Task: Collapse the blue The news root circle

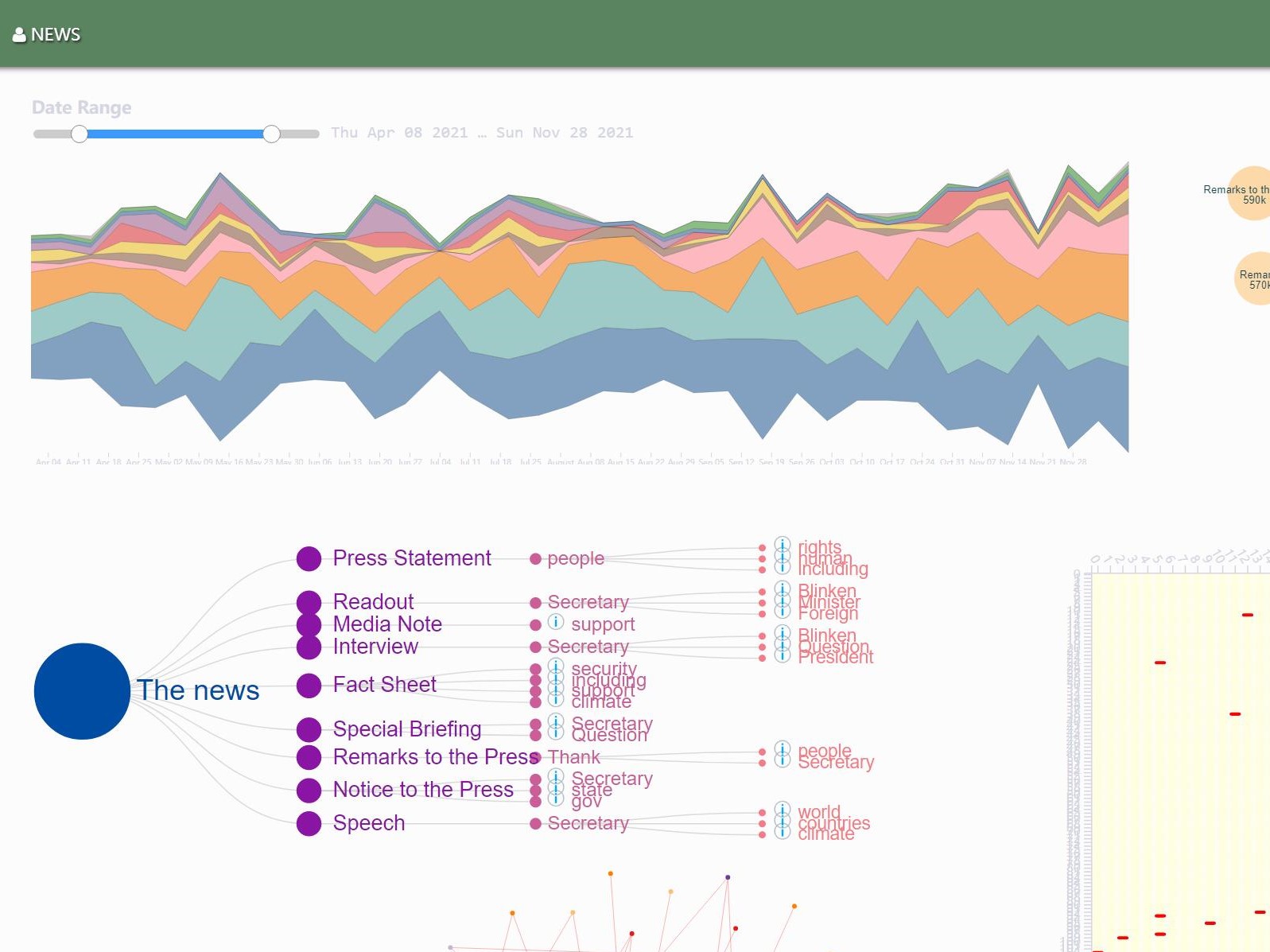Action: tap(82, 691)
